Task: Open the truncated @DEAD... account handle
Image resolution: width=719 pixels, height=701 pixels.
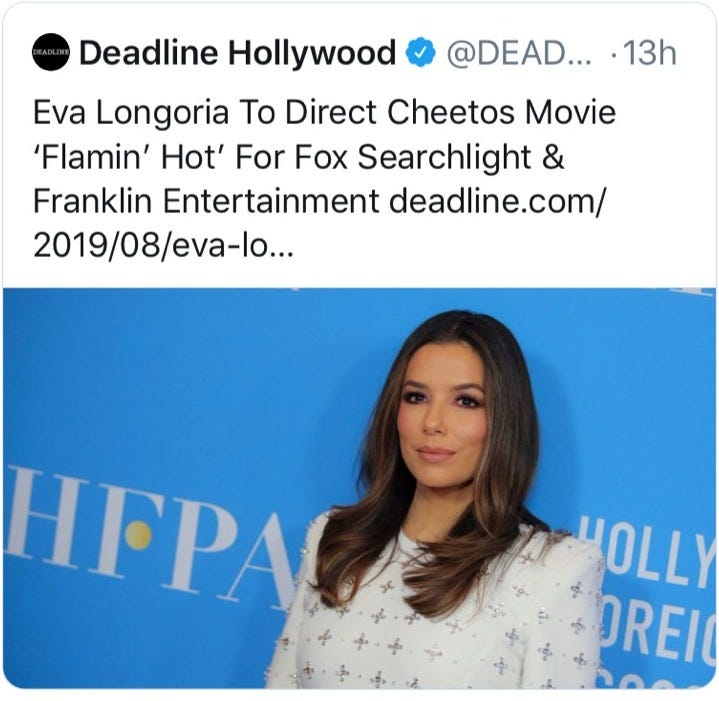Action: (519, 53)
